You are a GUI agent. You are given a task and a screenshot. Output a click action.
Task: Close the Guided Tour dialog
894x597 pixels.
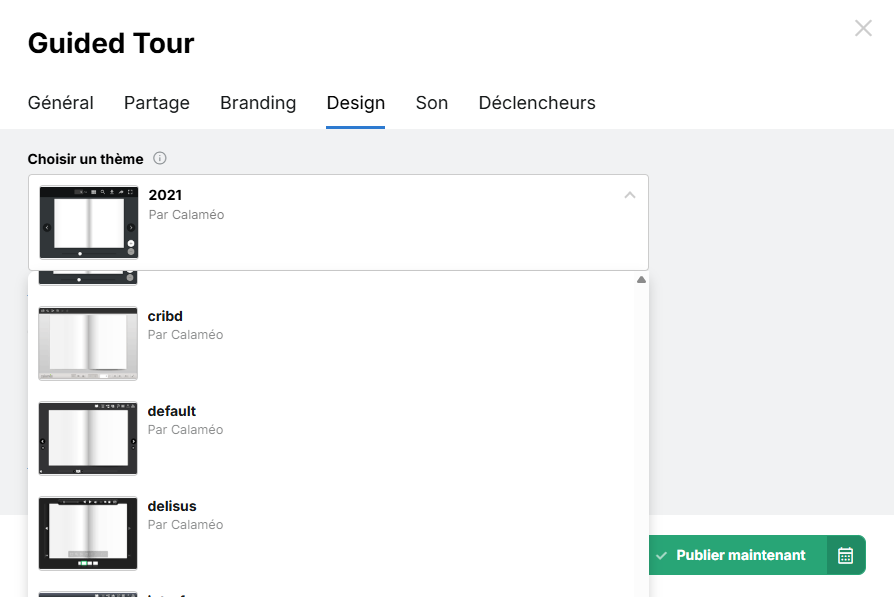(863, 28)
